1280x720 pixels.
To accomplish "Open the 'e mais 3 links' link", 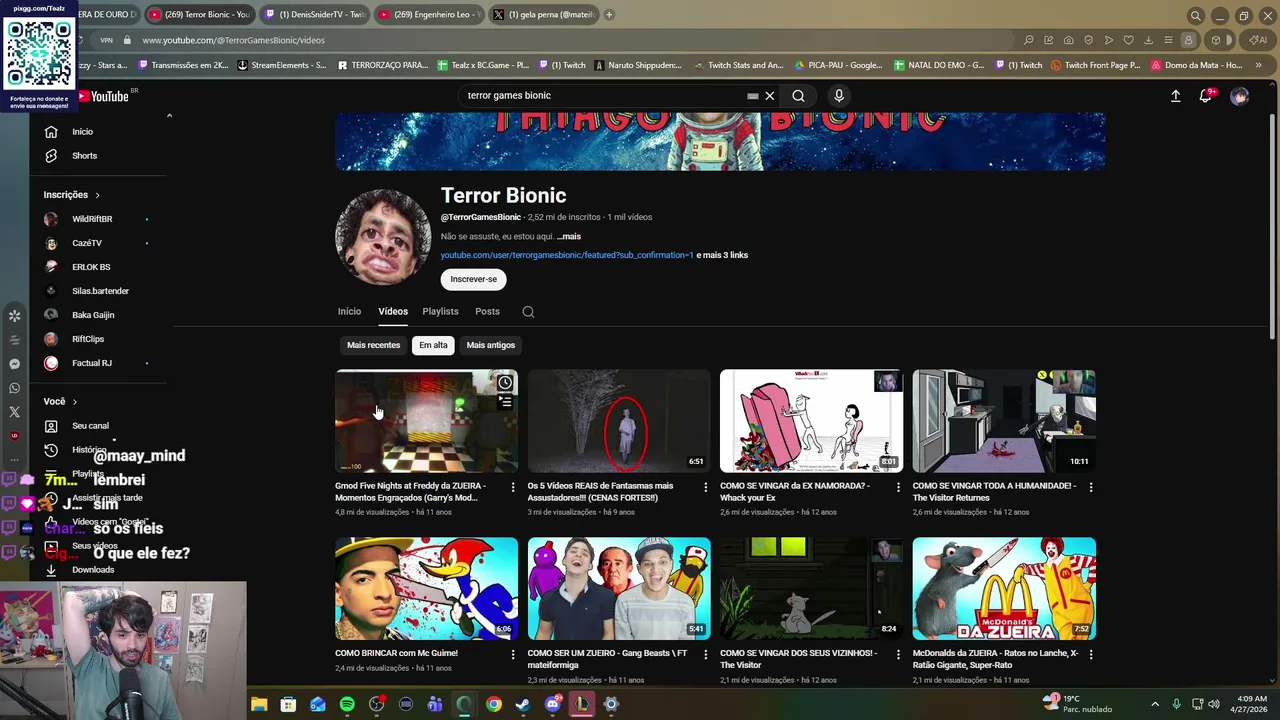I will pos(722,255).
